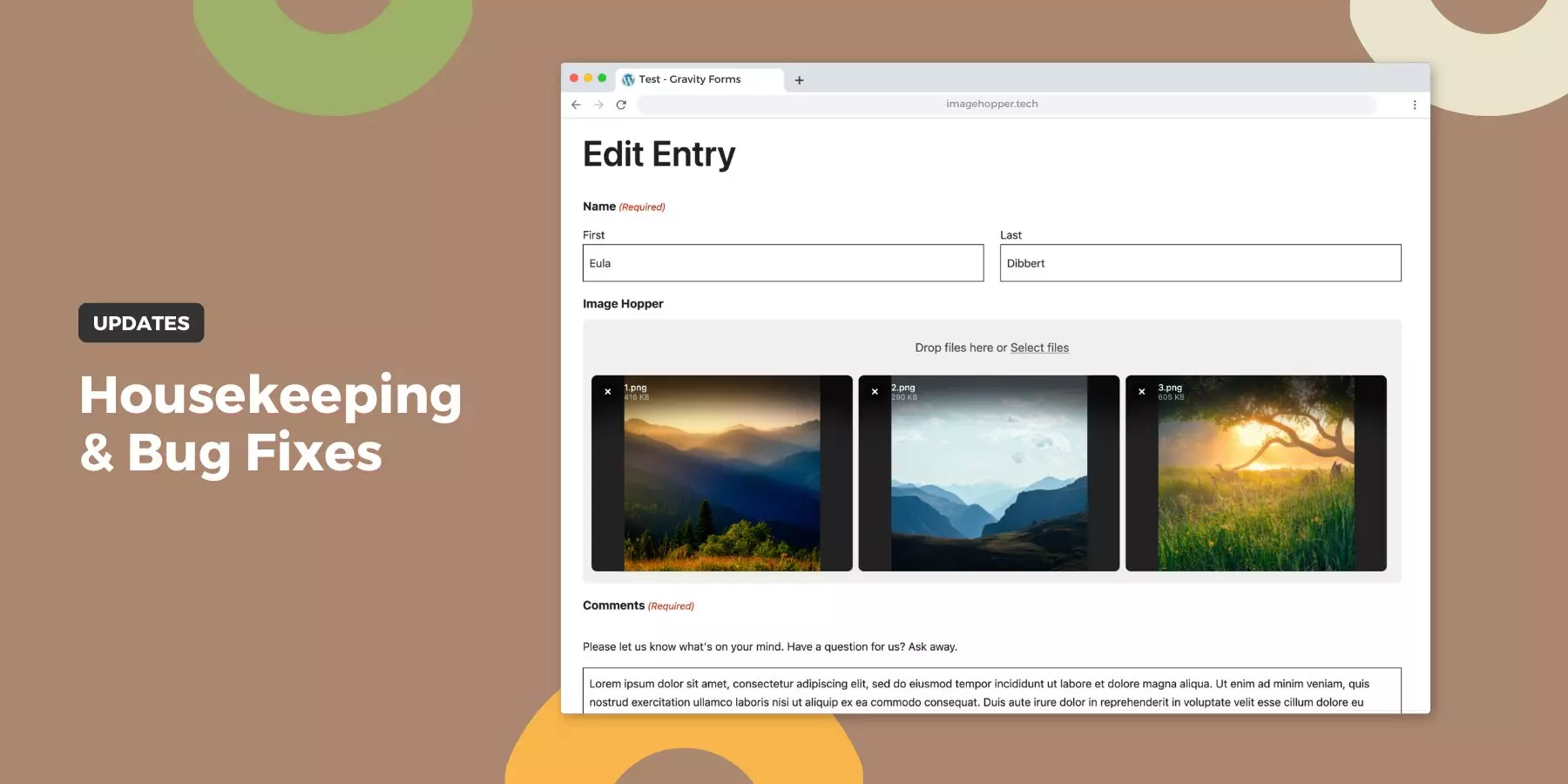Image resolution: width=1568 pixels, height=784 pixels.
Task: Click the 2.png file name label
Action: click(x=903, y=388)
